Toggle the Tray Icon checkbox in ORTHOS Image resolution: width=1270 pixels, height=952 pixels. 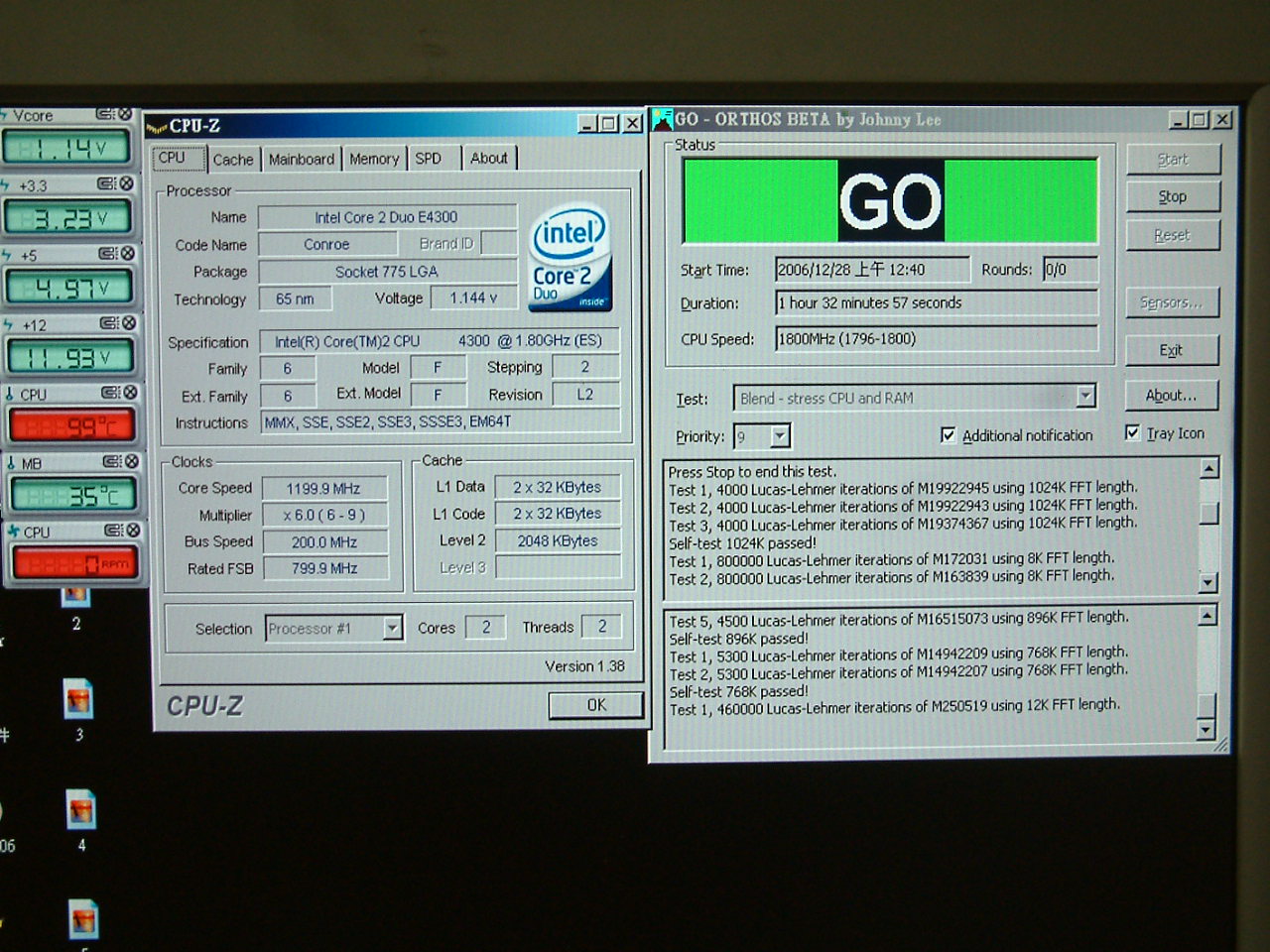(x=1132, y=432)
